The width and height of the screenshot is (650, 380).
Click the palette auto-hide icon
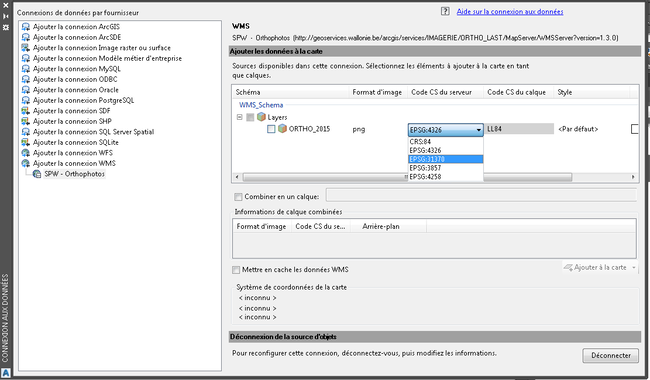(x=6, y=16)
